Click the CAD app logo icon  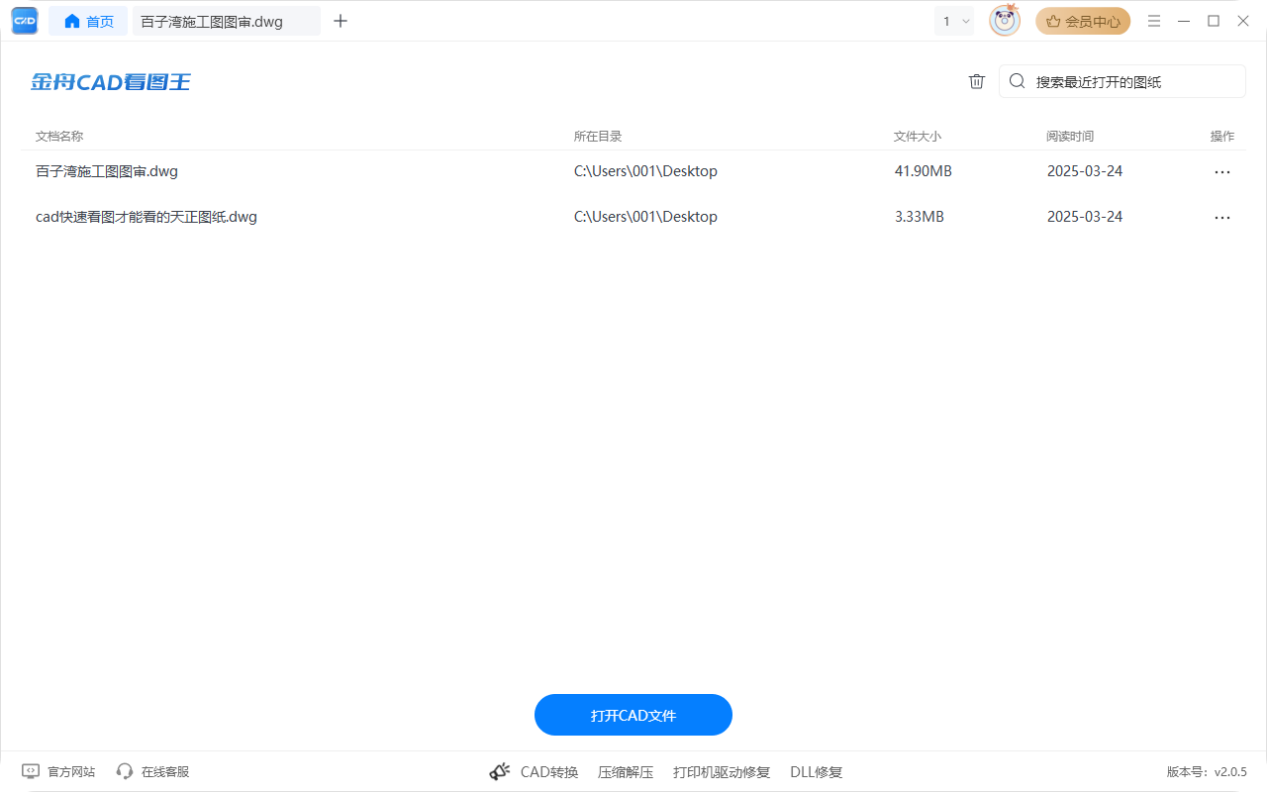(x=25, y=20)
